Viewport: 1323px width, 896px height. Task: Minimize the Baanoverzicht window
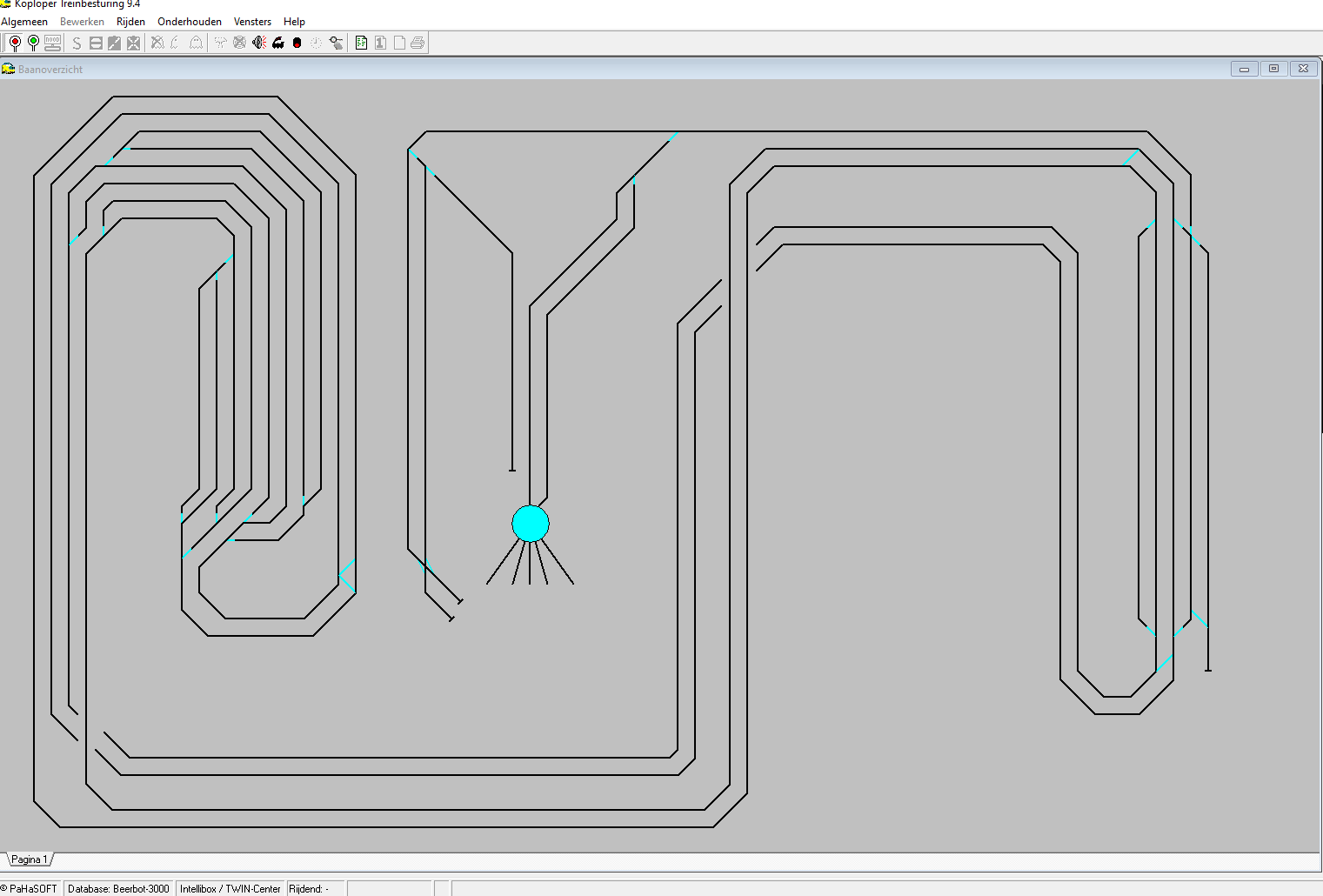pyautogui.click(x=1245, y=69)
